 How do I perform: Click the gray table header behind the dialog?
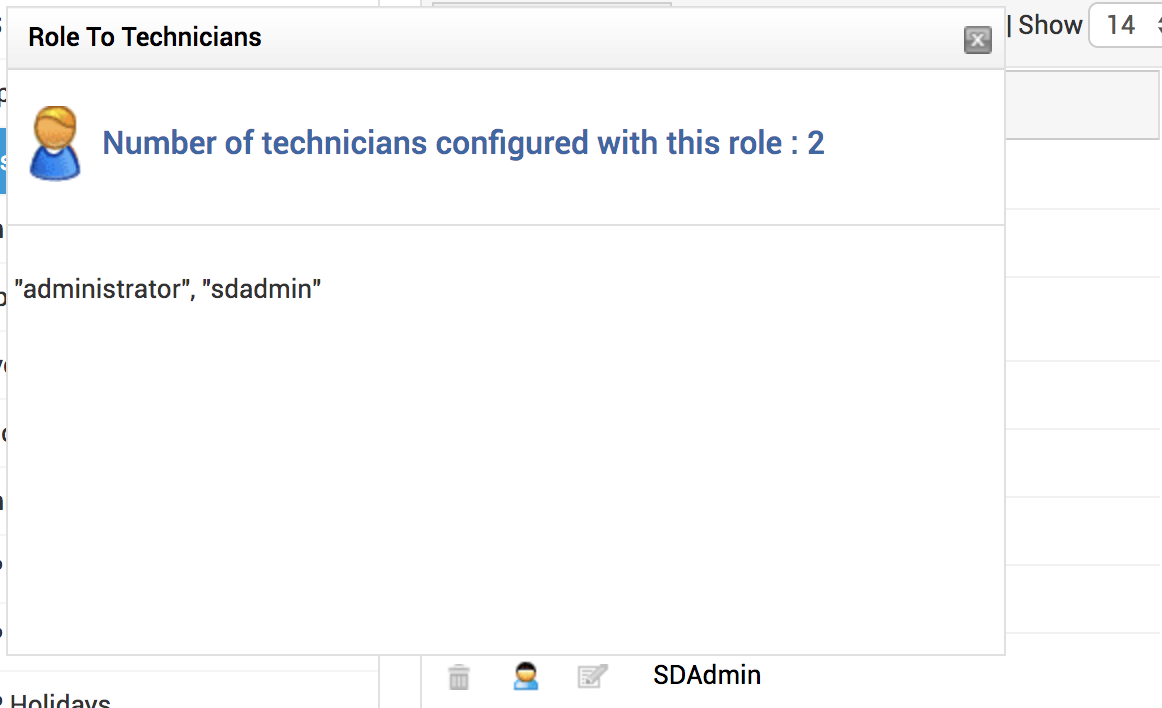coord(1082,105)
